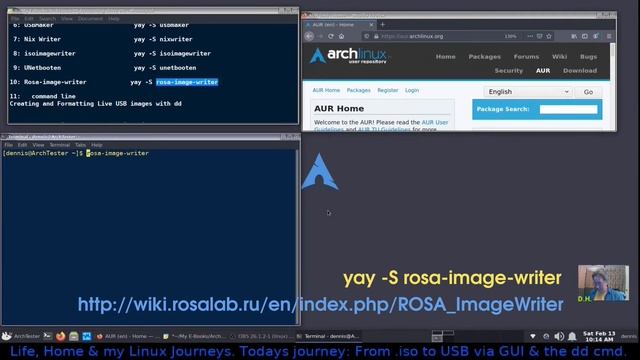
Task: Open Tabs menu in Terminal window
Action: (x=80, y=145)
